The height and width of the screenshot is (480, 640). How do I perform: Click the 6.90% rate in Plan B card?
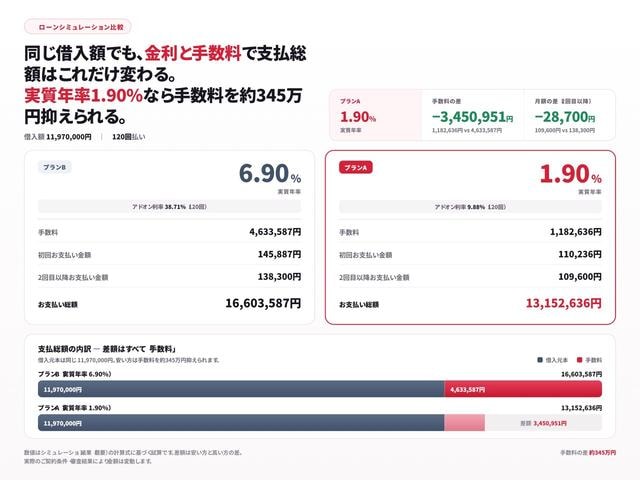pyautogui.click(x=270, y=173)
